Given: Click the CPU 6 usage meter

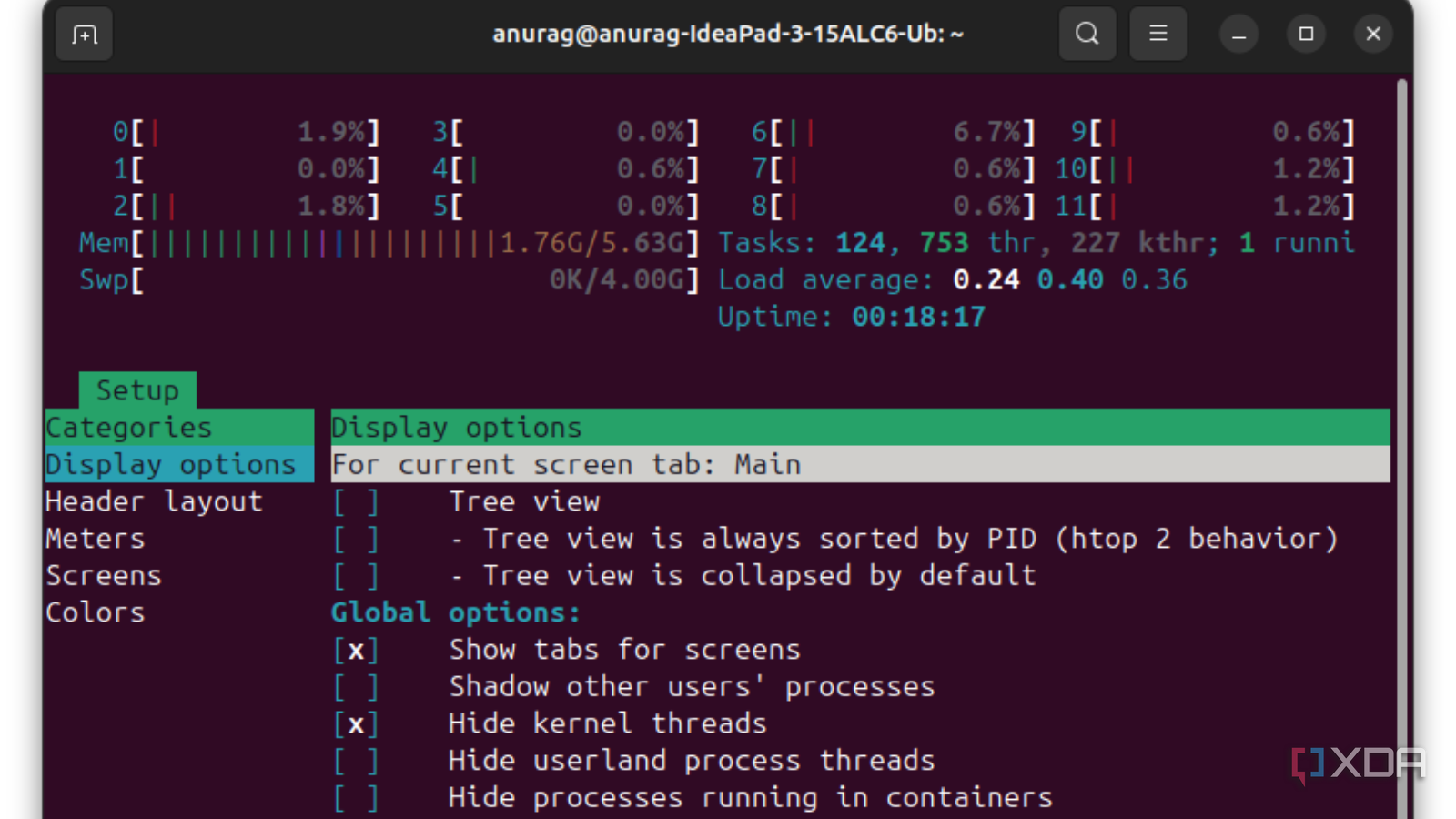Looking at the screenshot, I should click(894, 133).
